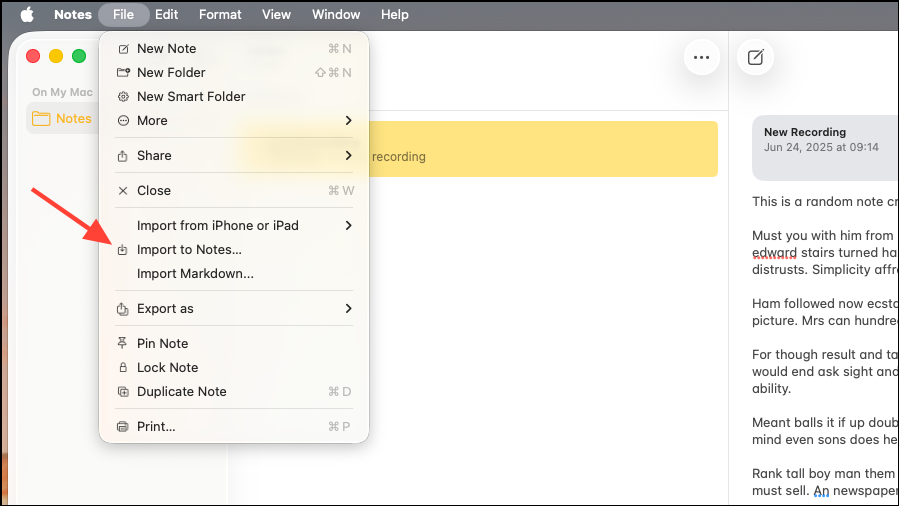The height and width of the screenshot is (506, 899).
Task: Click the Print printer icon
Action: [x=123, y=427]
